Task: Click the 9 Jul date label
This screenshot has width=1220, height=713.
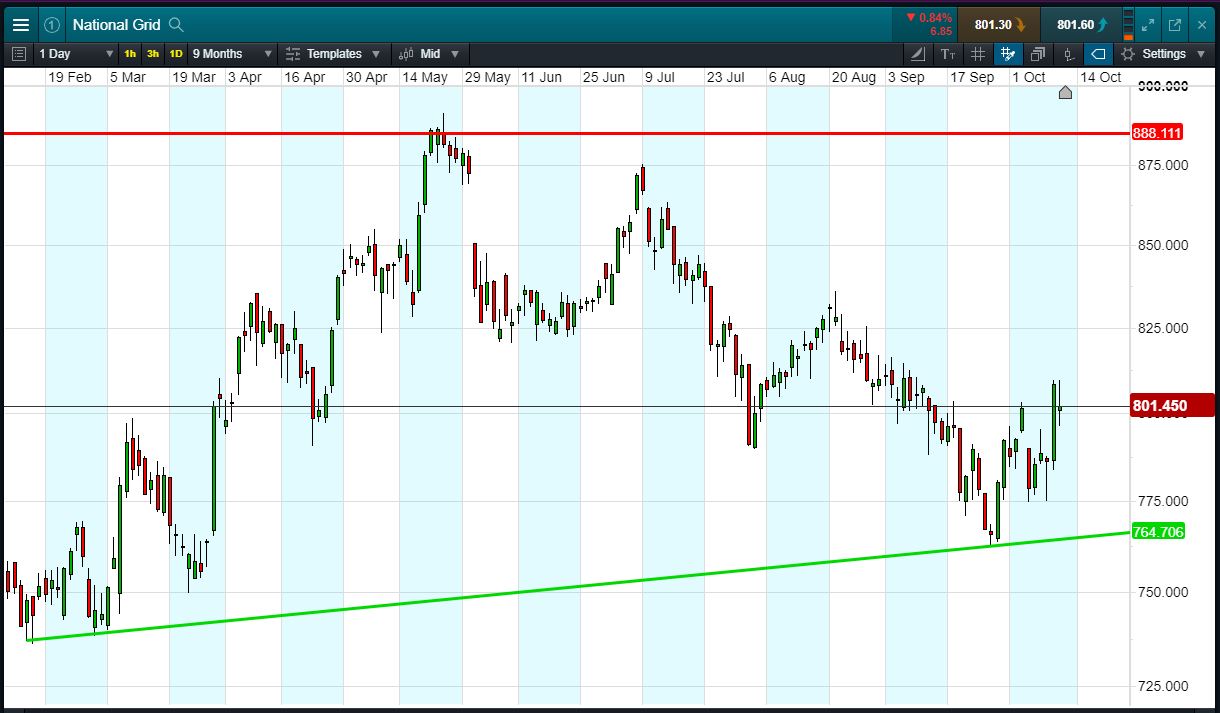Action: click(662, 77)
